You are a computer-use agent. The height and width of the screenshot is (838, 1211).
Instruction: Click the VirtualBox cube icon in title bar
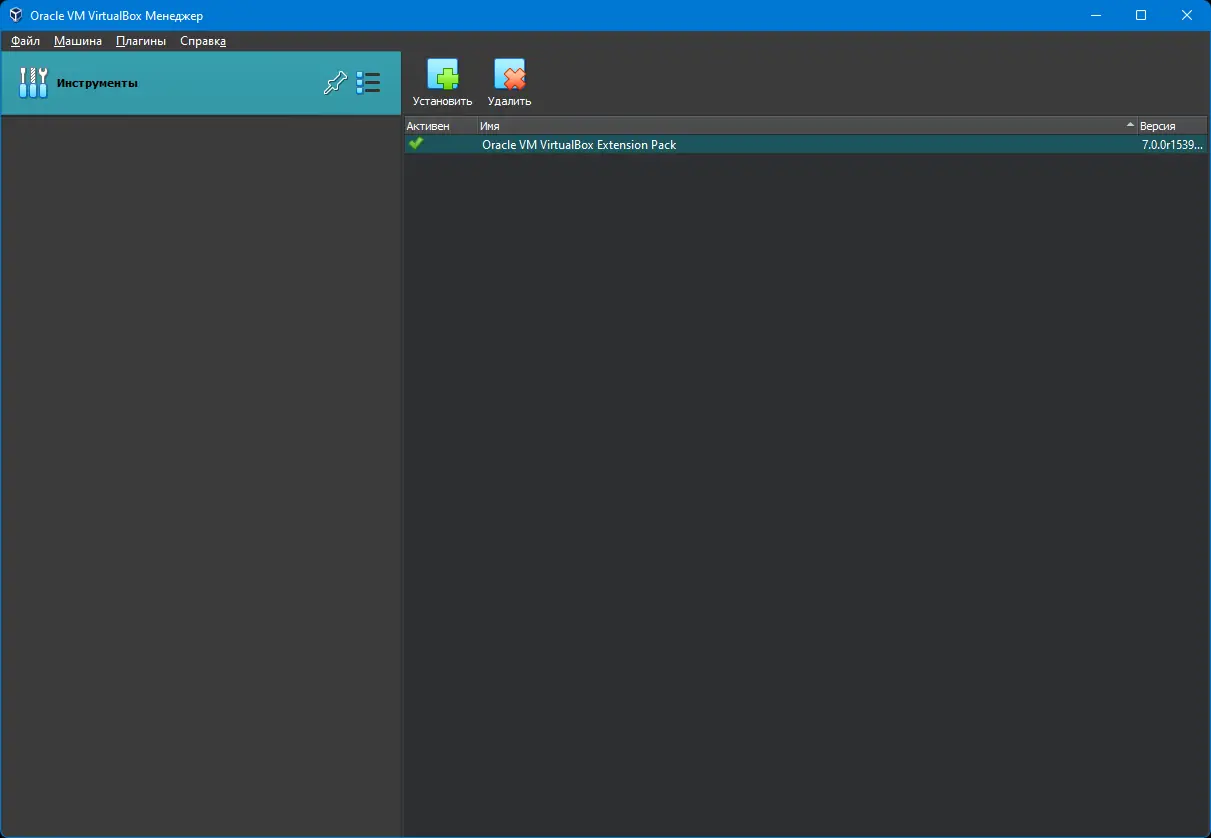tap(16, 15)
